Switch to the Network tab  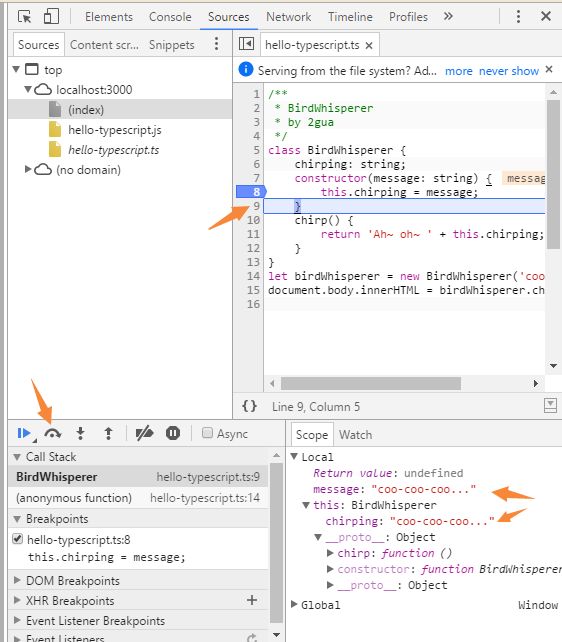tap(289, 17)
